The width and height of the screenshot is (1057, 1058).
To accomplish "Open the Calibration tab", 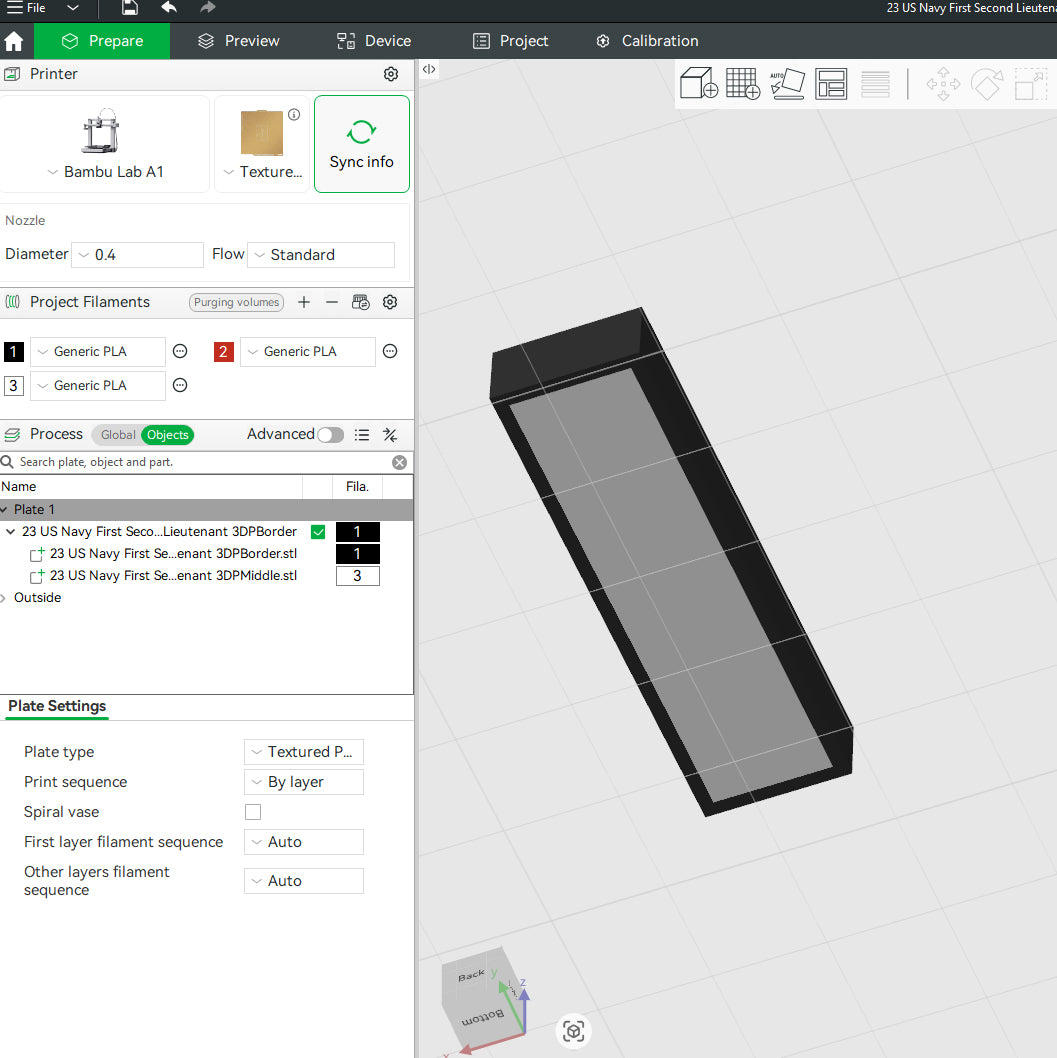I will point(647,41).
